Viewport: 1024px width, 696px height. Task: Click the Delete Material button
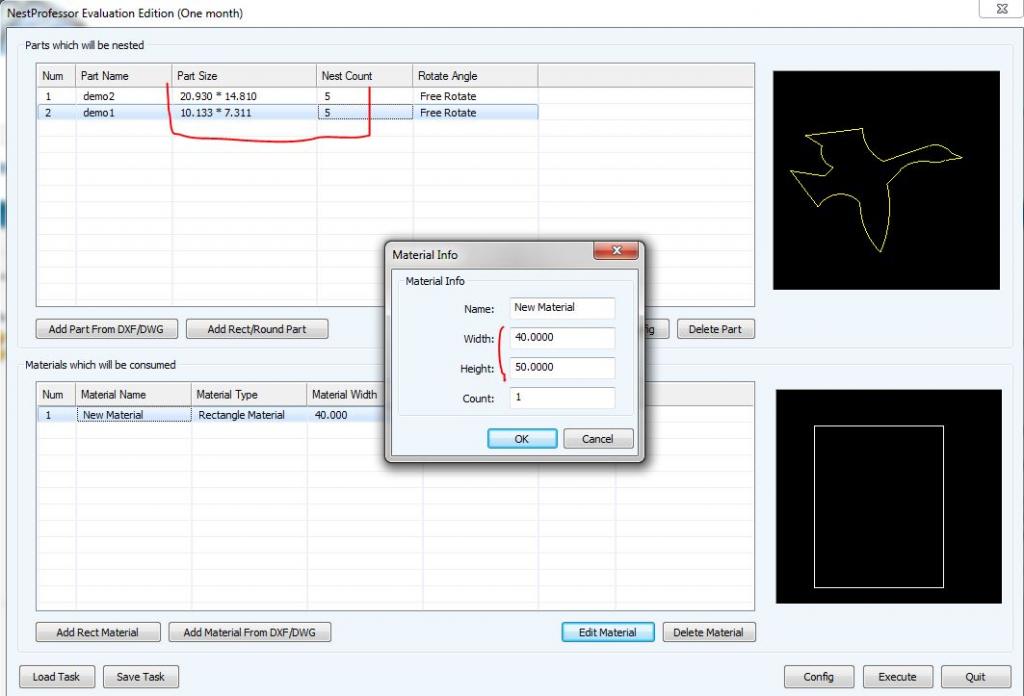tap(708, 632)
